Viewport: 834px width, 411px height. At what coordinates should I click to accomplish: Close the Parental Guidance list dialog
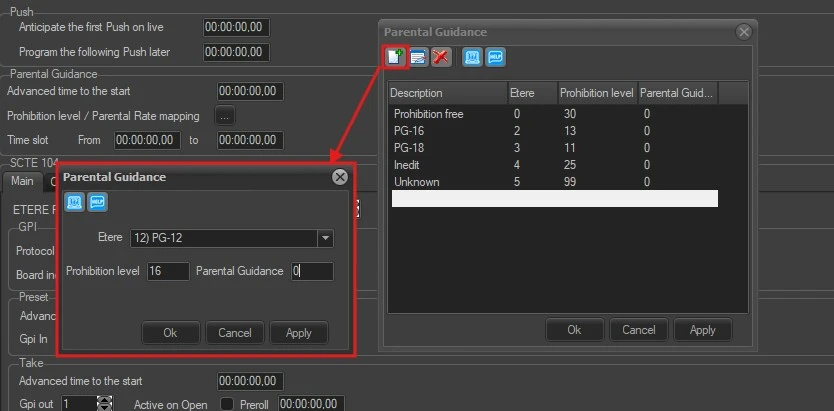[x=744, y=32]
